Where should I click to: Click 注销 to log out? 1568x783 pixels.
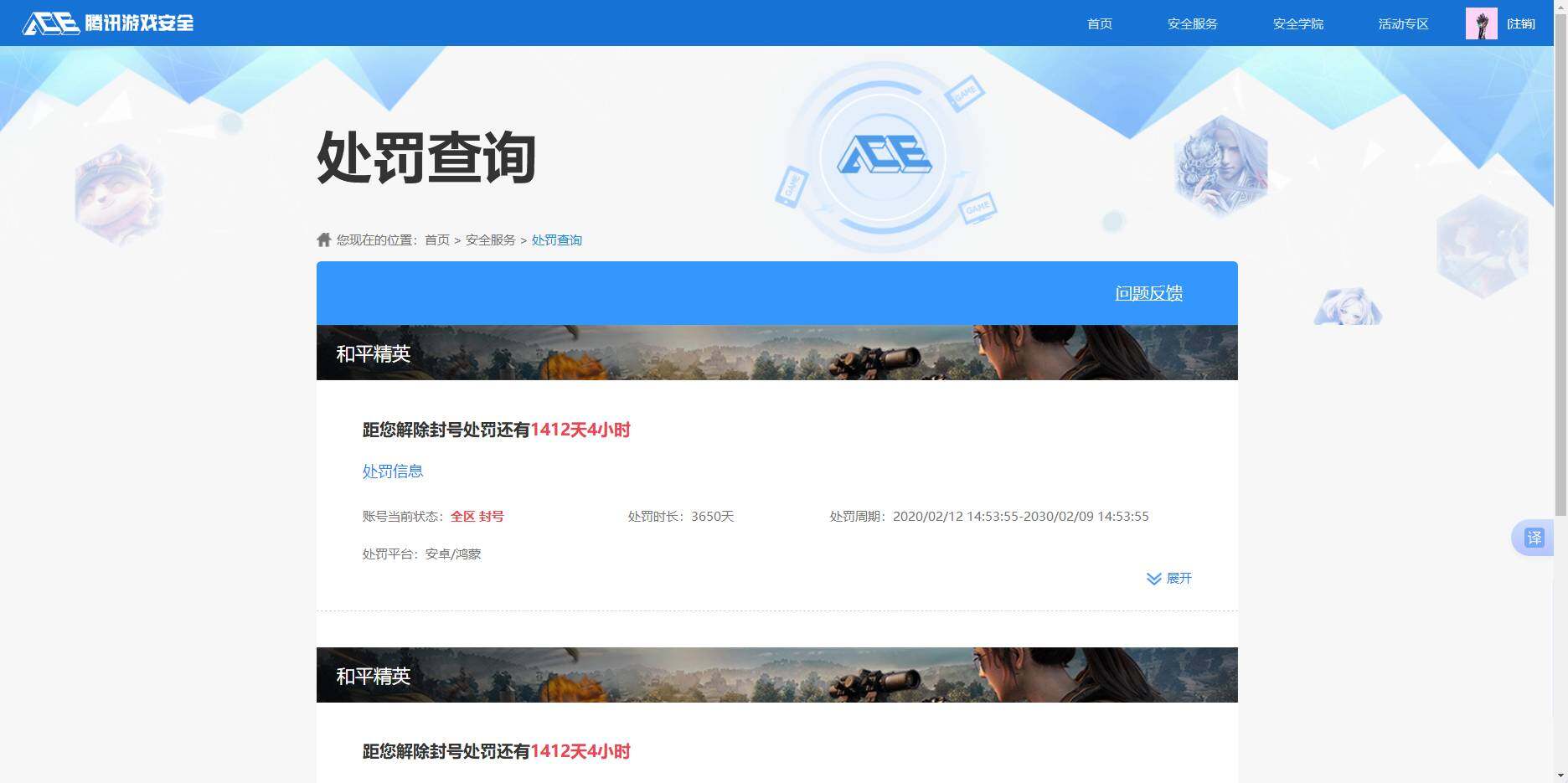click(1521, 23)
